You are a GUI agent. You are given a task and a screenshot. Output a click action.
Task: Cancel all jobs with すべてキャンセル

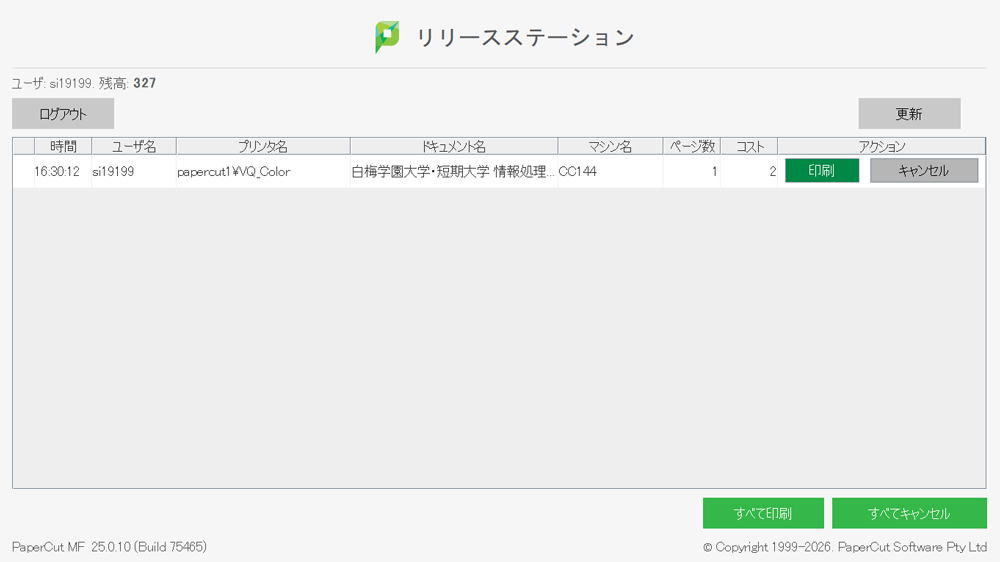pos(909,513)
